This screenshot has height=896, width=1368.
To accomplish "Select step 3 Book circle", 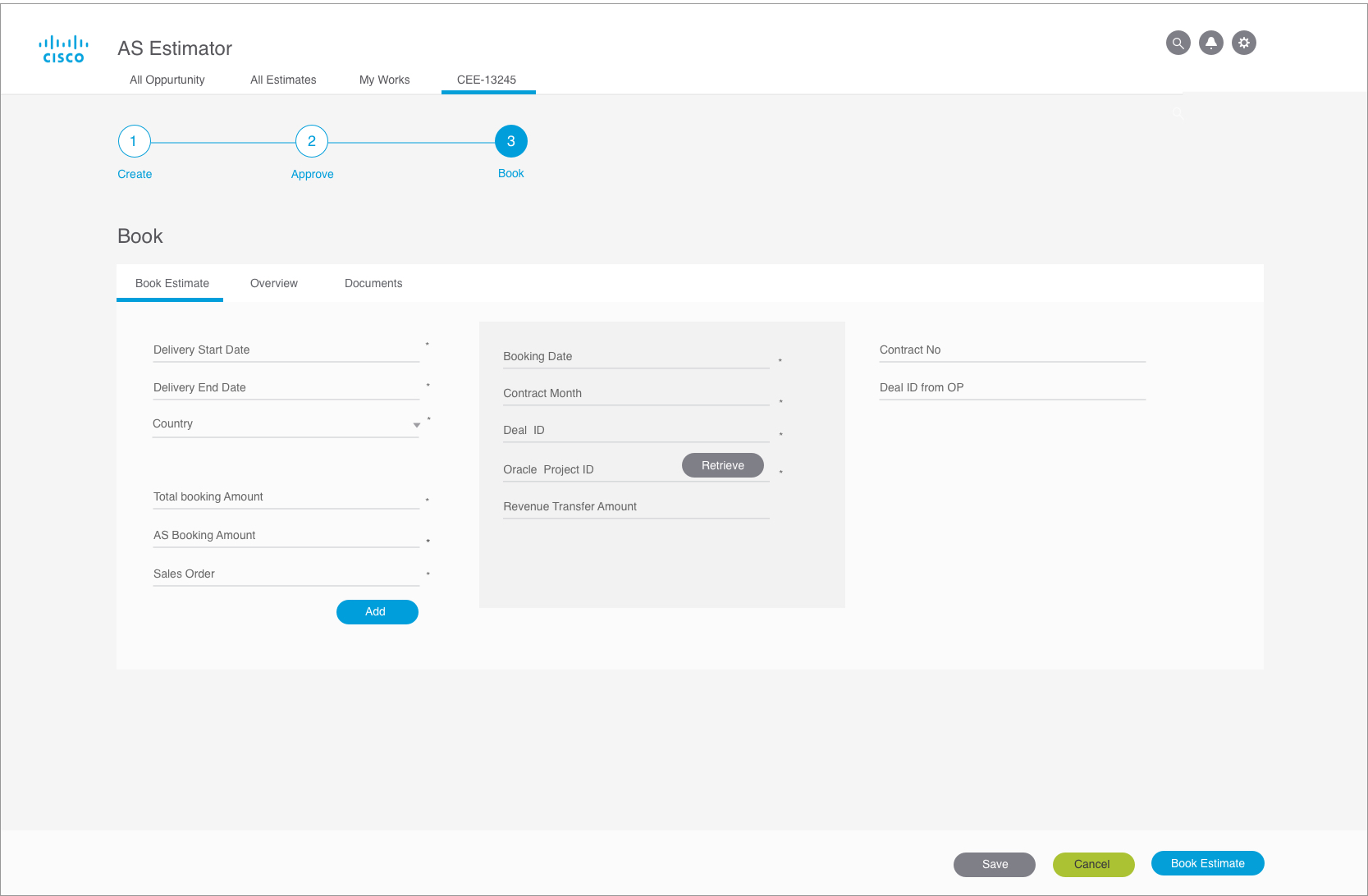I will [x=510, y=141].
